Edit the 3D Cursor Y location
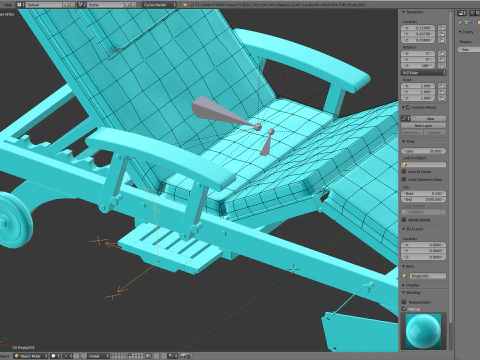 (423, 251)
